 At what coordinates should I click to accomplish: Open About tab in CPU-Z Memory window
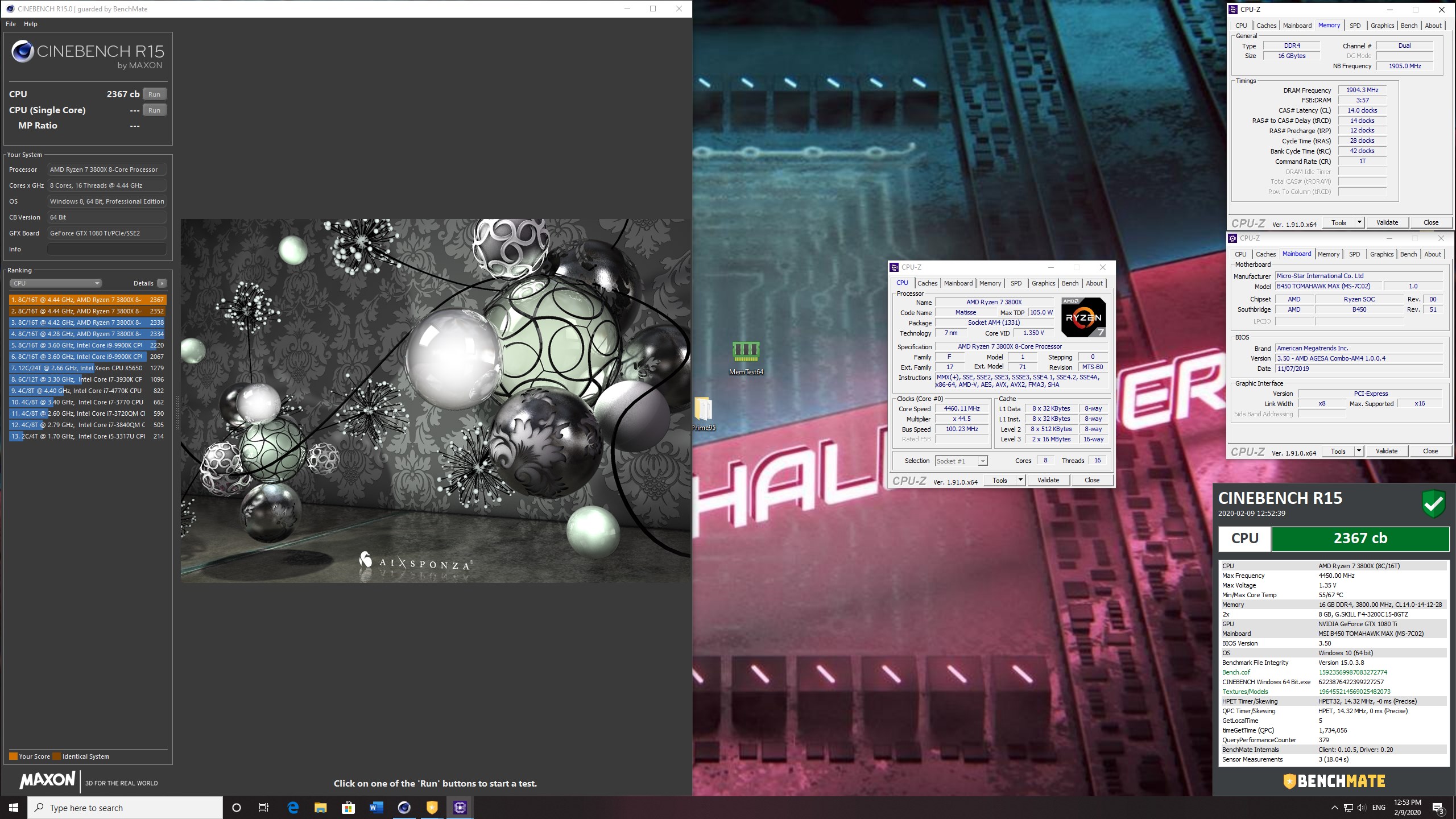click(x=1433, y=26)
